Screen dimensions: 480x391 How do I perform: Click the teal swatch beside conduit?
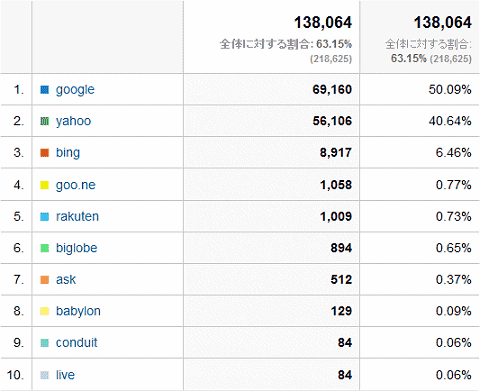click(45, 343)
